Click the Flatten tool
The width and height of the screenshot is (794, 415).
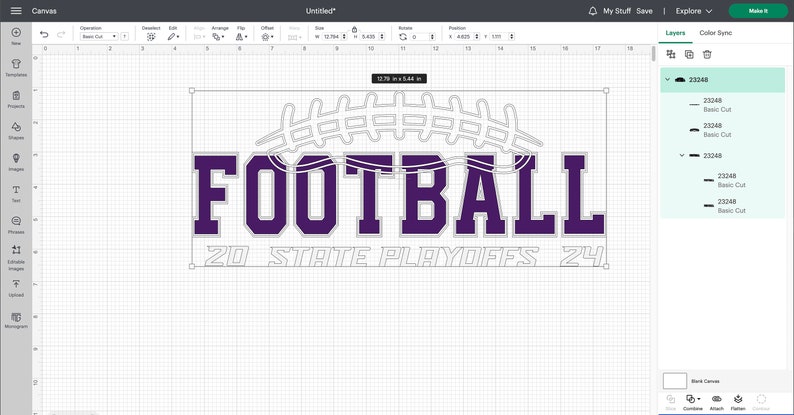738,402
